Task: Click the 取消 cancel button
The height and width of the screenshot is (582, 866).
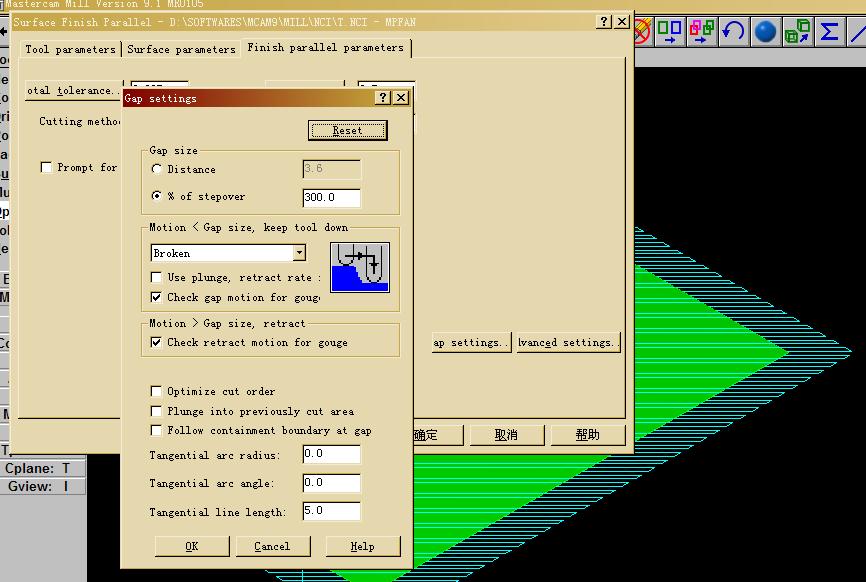Action: click(506, 435)
